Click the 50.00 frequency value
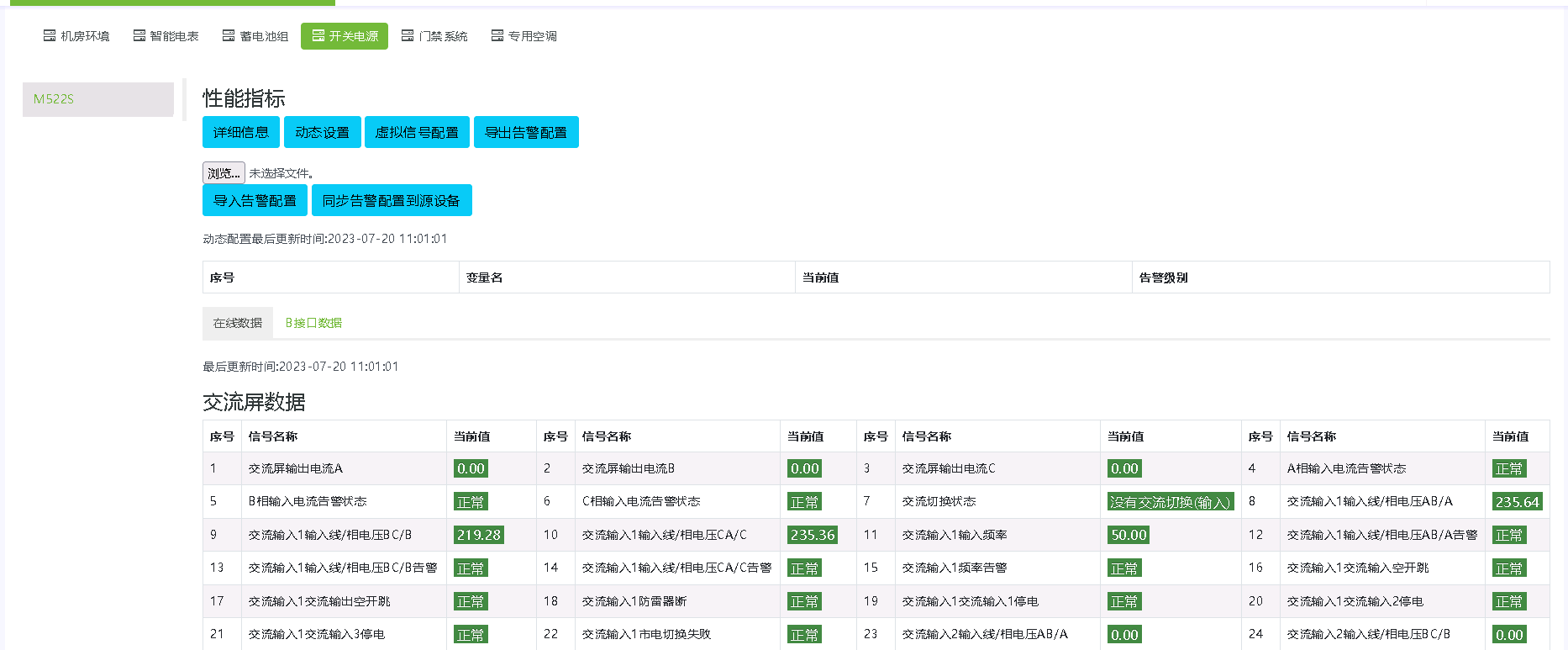Image resolution: width=1568 pixels, height=650 pixels. 1129,535
